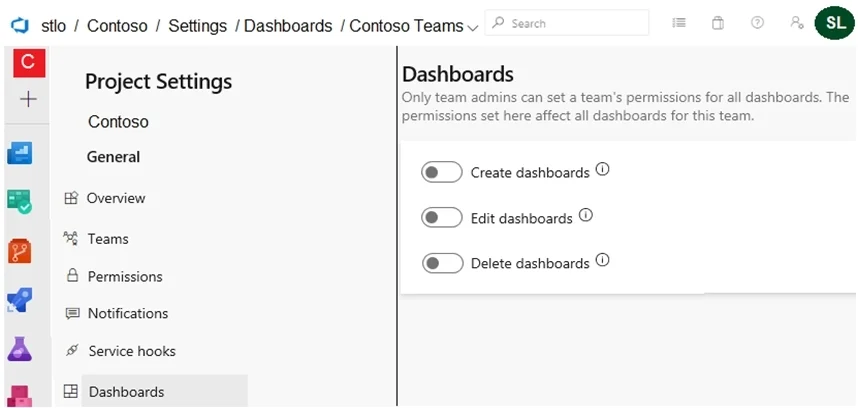
Task: Click the plus add new button
Action: pyautogui.click(x=28, y=99)
